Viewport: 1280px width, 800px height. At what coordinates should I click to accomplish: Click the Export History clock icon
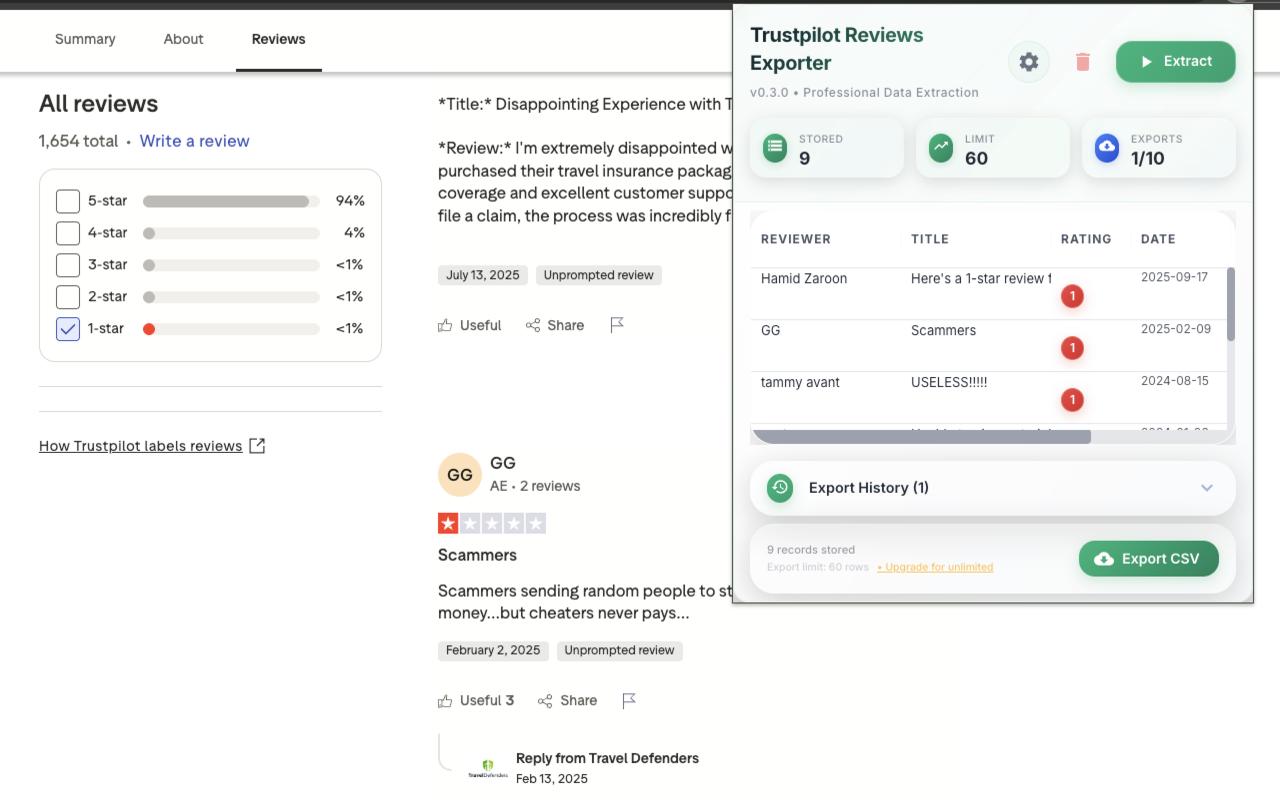pos(780,488)
